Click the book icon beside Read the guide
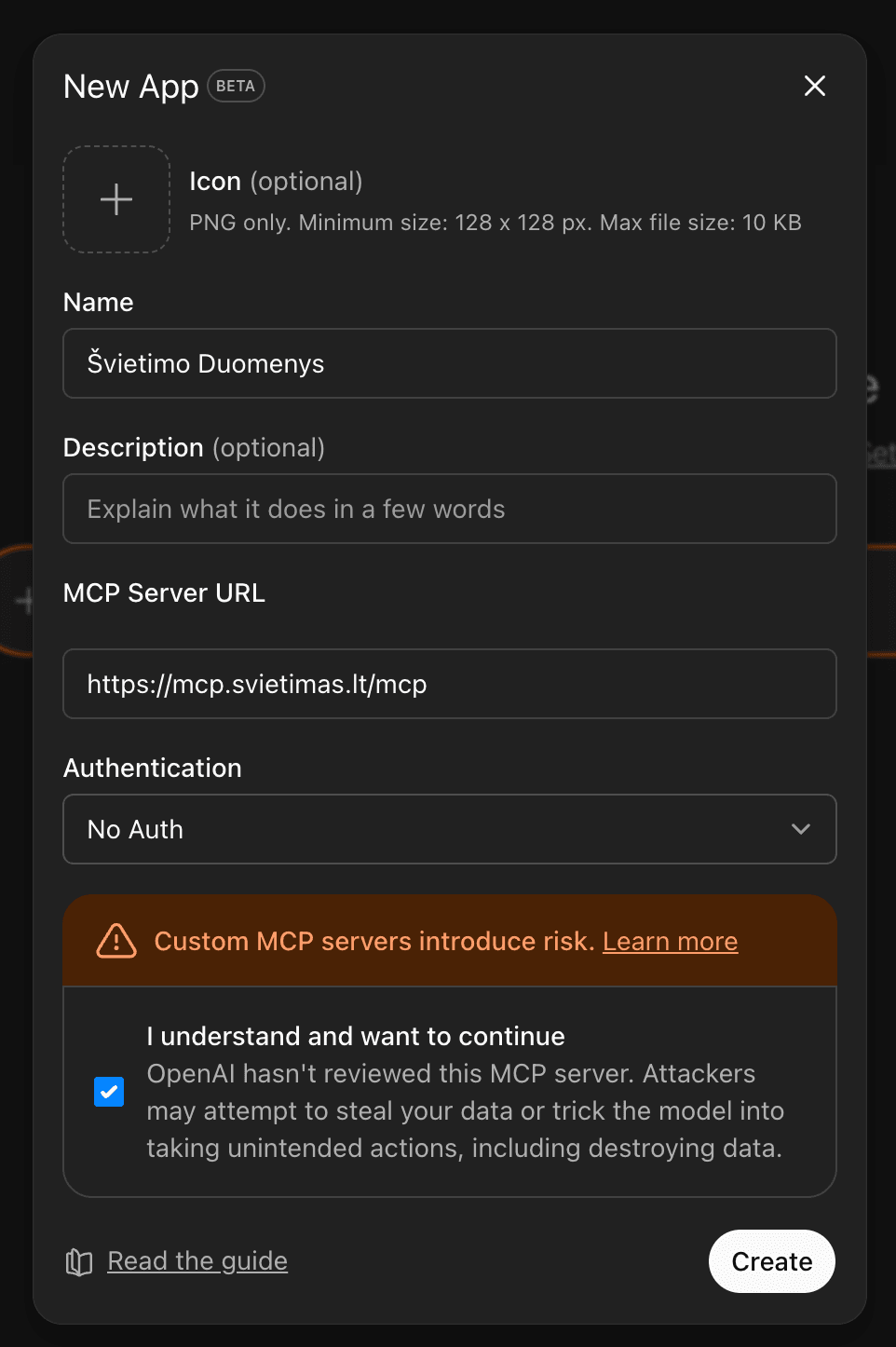The width and height of the screenshot is (896, 1347). point(79,1262)
